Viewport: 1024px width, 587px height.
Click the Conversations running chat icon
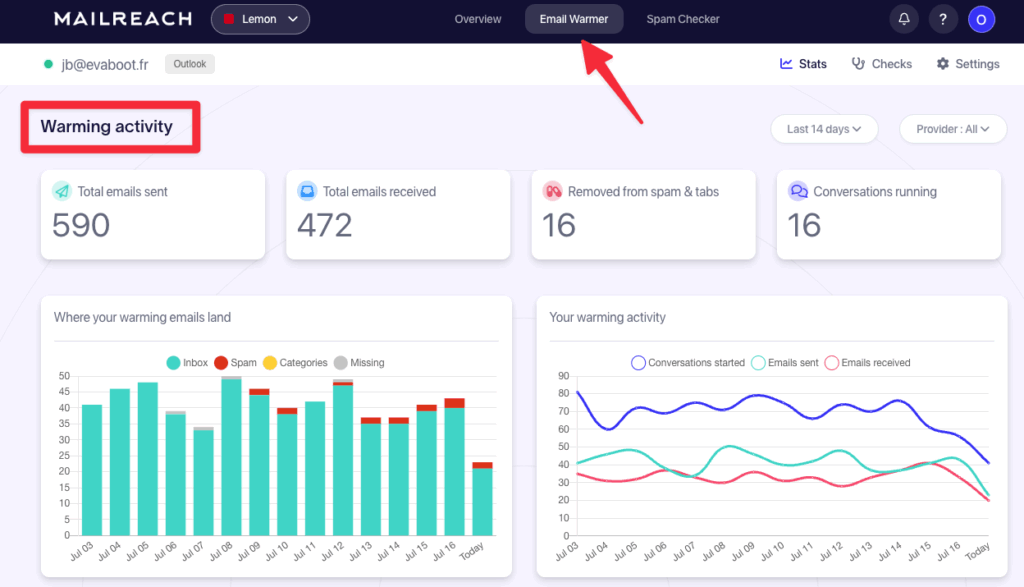click(x=798, y=191)
